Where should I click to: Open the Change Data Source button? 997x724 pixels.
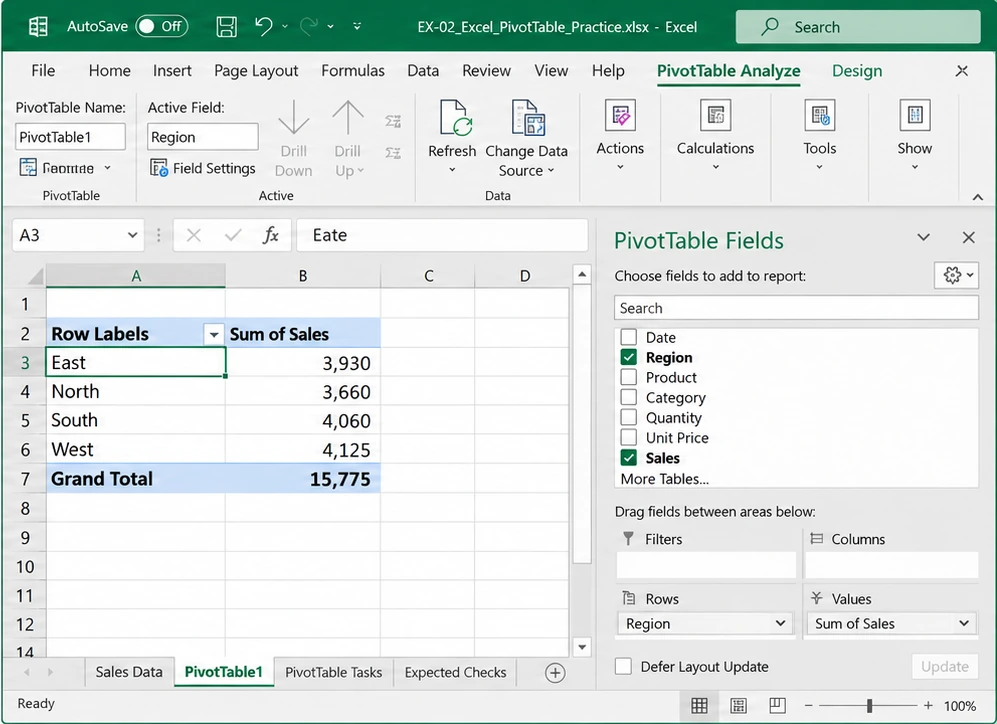coord(526,139)
